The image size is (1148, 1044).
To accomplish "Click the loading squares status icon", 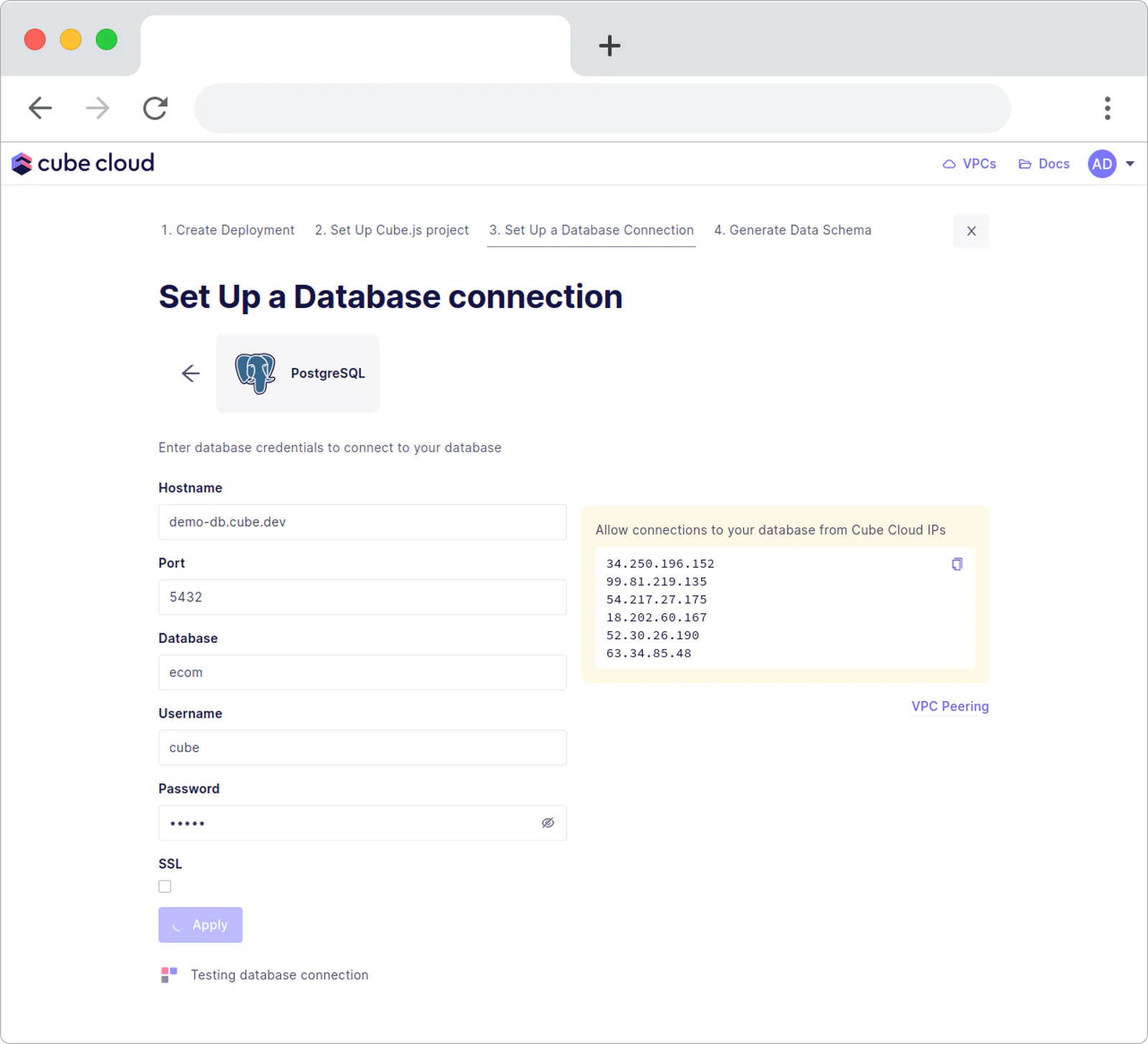I will [169, 975].
